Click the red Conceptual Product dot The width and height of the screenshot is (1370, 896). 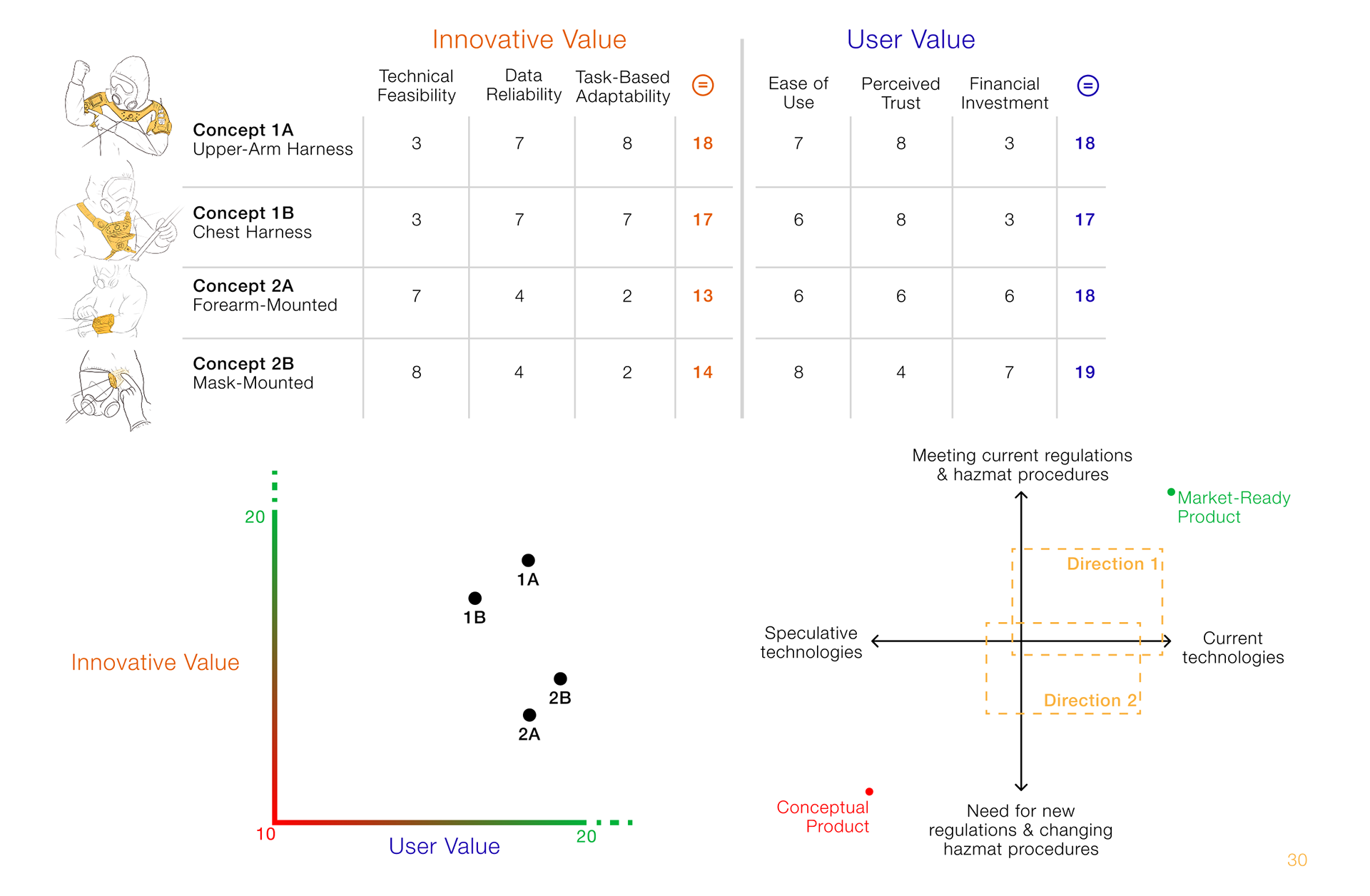tap(869, 791)
